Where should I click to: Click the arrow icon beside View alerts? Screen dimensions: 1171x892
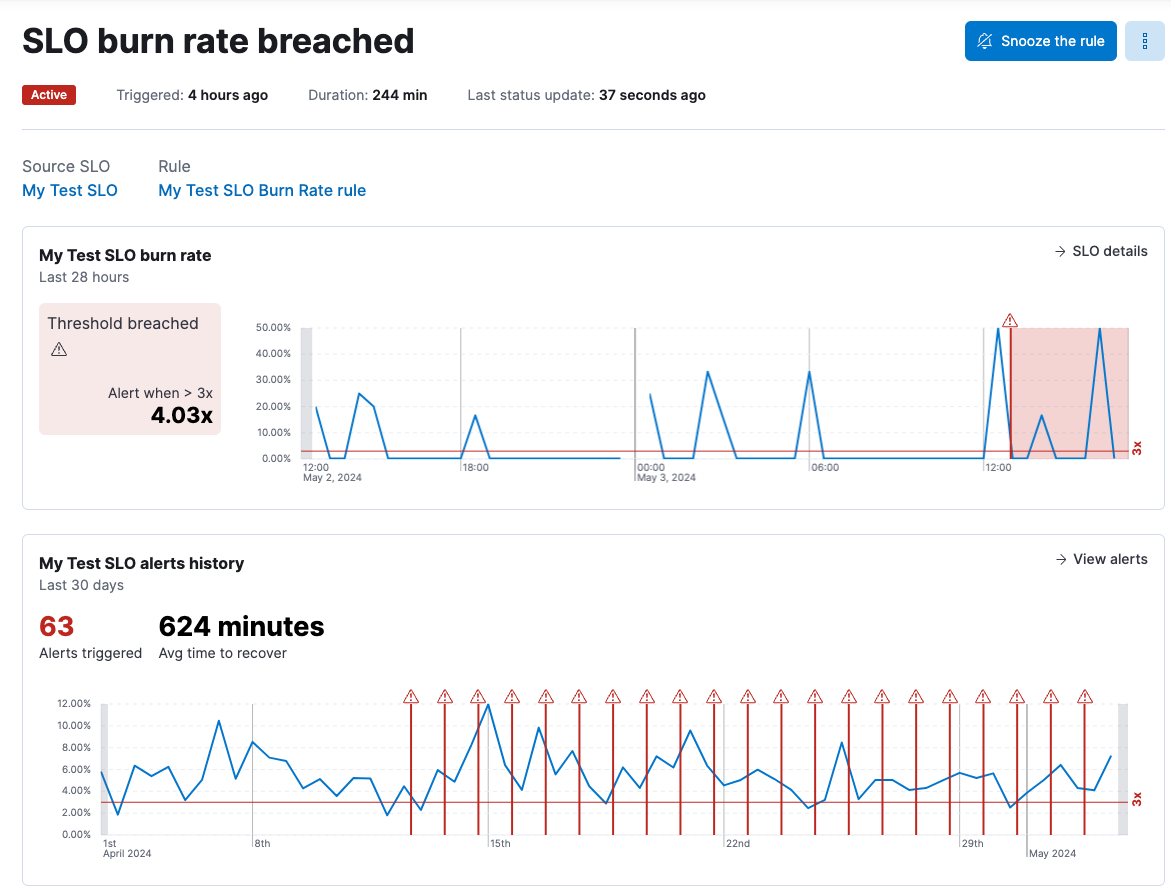click(x=1061, y=559)
